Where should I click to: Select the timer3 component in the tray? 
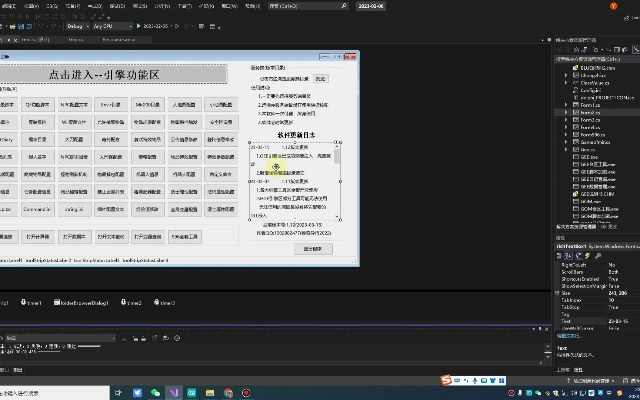166,301
